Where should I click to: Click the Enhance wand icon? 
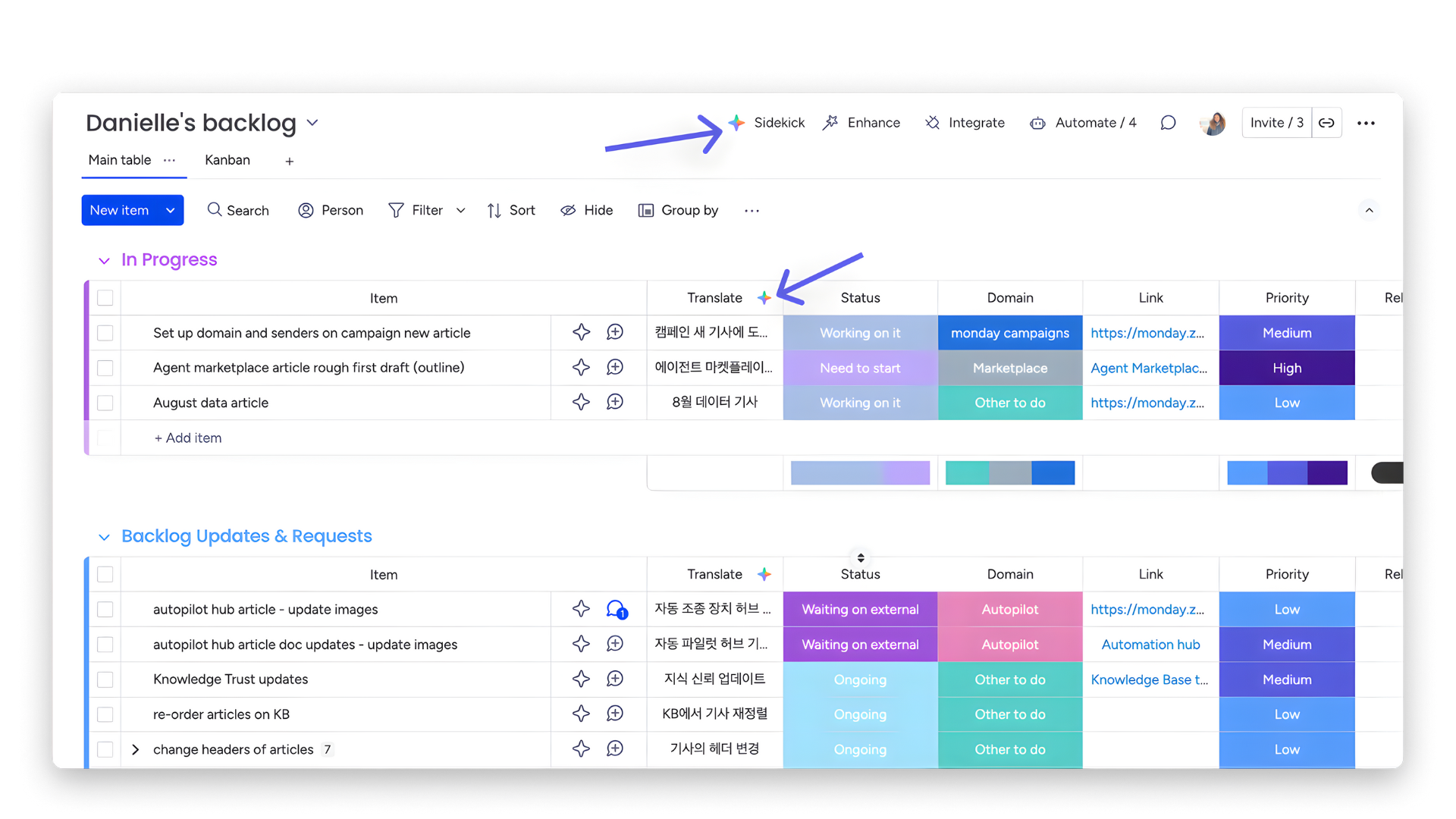(x=831, y=123)
